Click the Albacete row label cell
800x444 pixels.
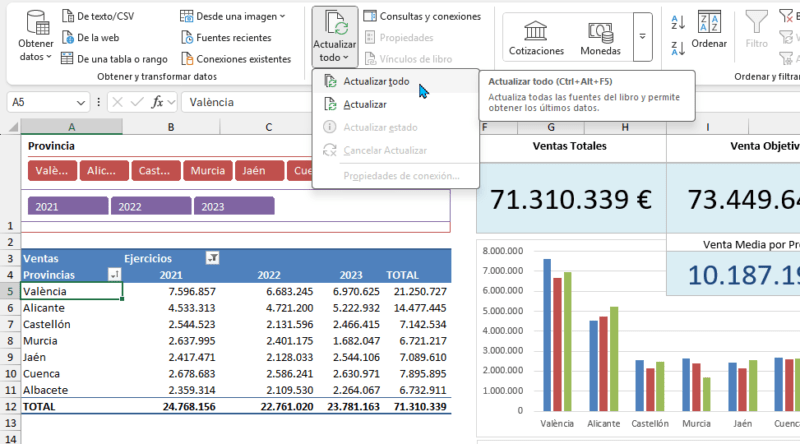point(71,390)
